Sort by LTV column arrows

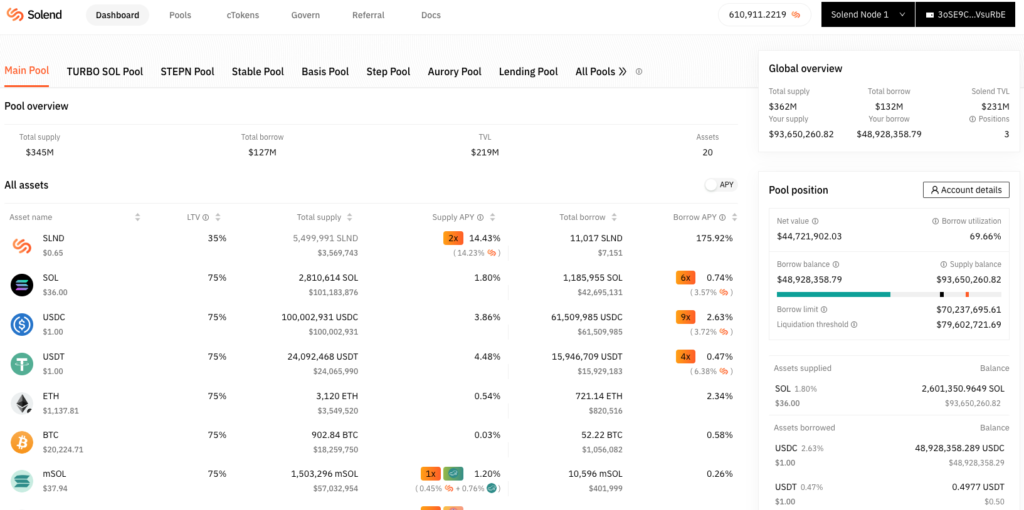(x=217, y=217)
